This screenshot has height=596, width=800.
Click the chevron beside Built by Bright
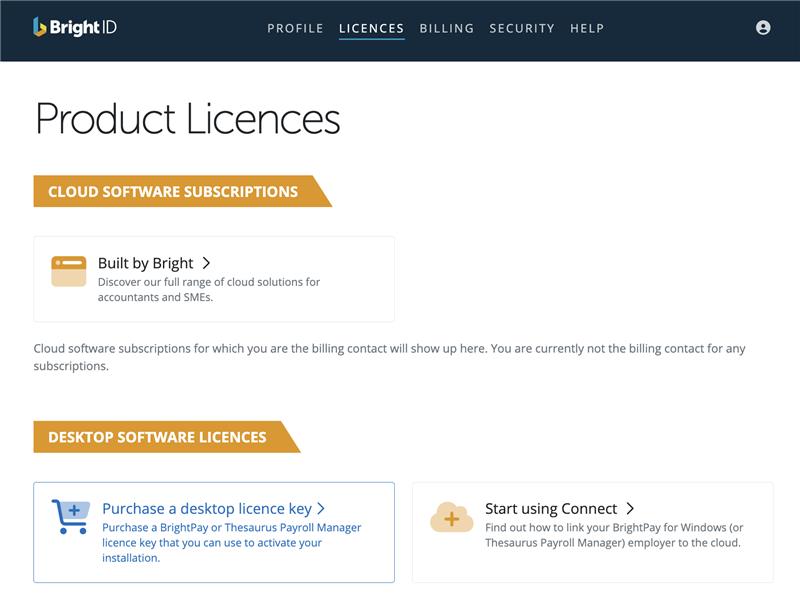pos(206,263)
